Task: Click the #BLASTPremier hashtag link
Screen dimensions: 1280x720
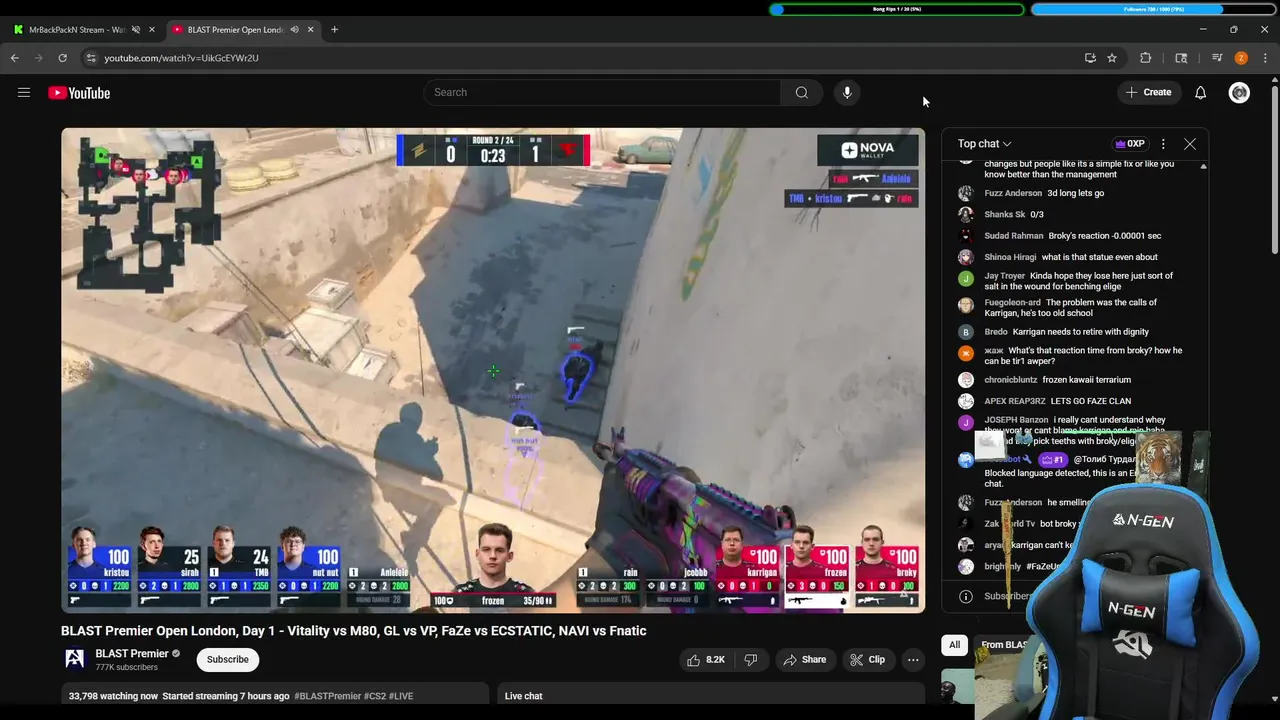Action: pyautogui.click(x=327, y=696)
